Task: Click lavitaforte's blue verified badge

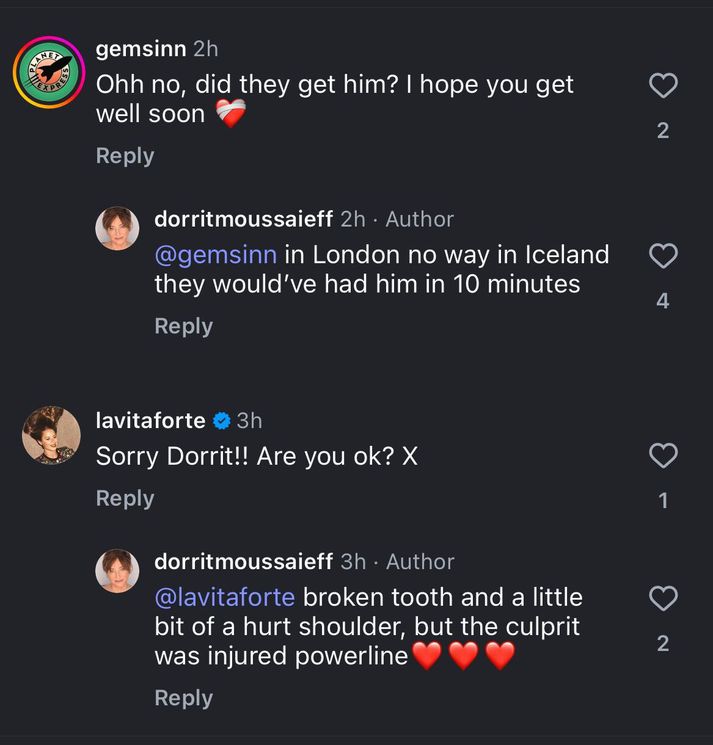Action: [222, 421]
